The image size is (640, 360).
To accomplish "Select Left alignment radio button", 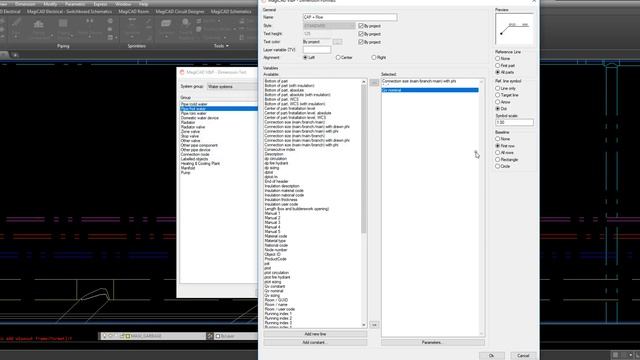I will 305,58.
